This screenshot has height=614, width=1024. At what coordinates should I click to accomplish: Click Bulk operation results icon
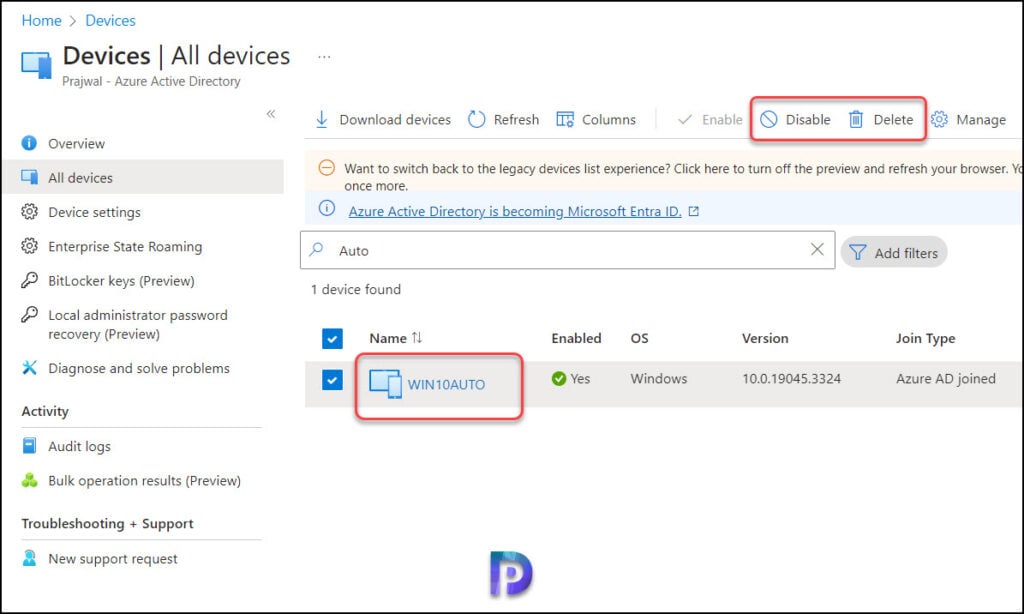tap(29, 481)
